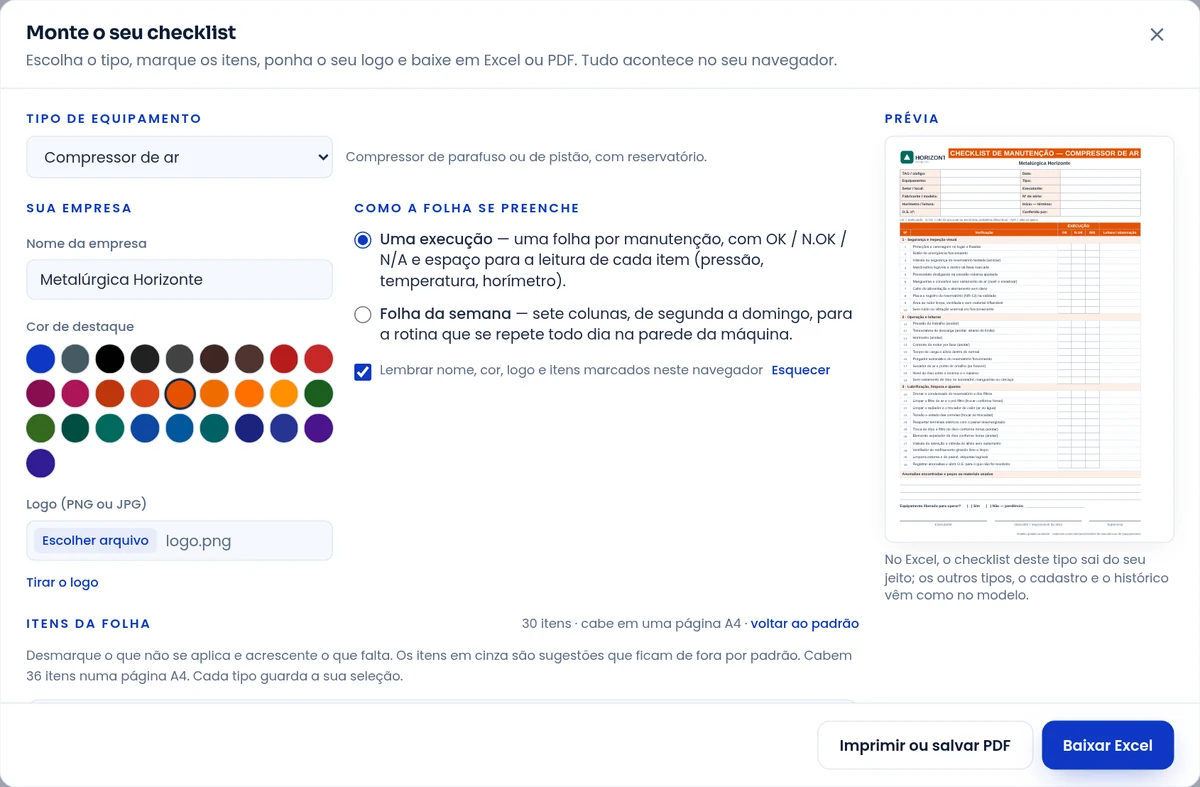Viewport: 1200px width, 787px height.
Task: Click the '30 itens · cabe em uma página A4' text
Action: pyautogui.click(x=631, y=623)
